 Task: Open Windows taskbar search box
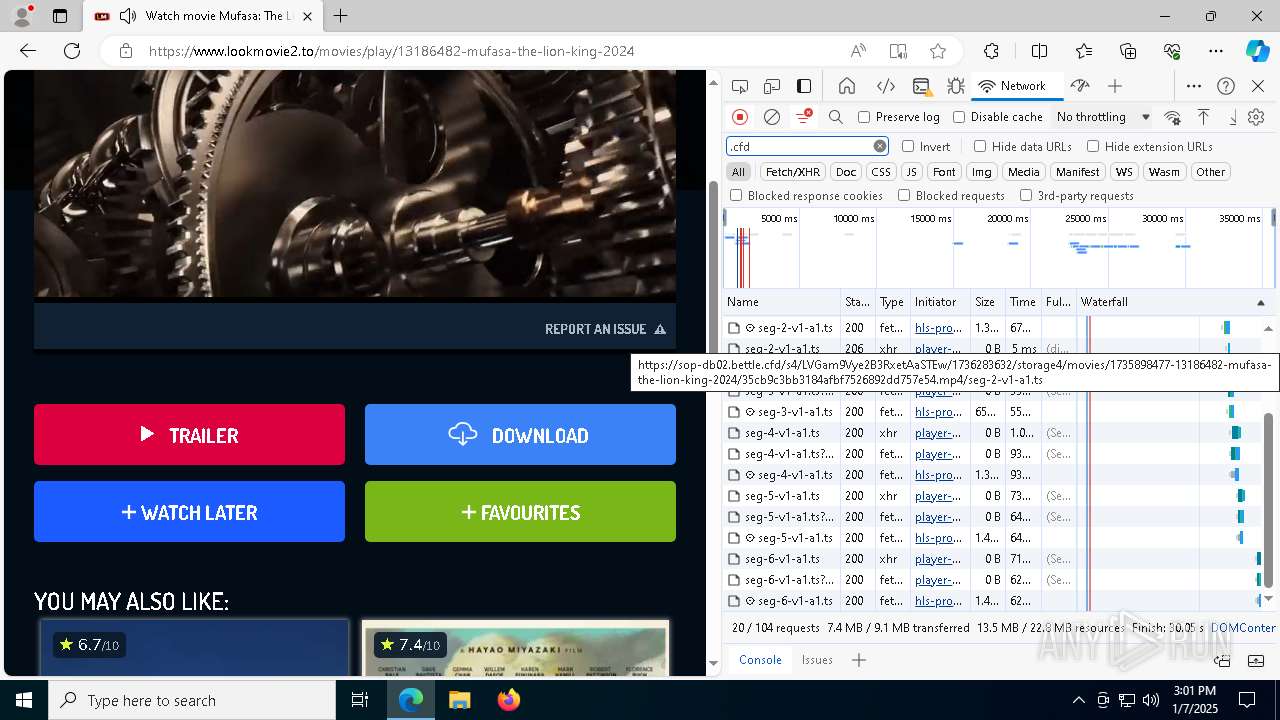pos(192,700)
